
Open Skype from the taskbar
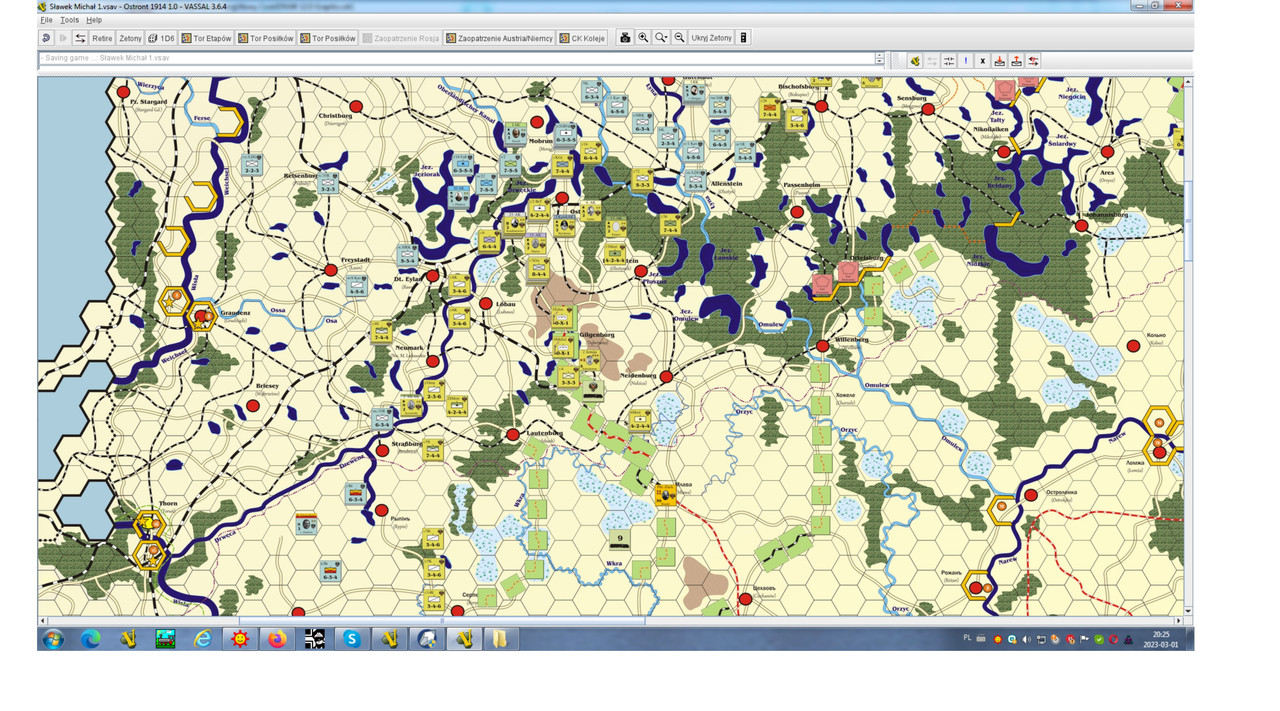[x=352, y=639]
